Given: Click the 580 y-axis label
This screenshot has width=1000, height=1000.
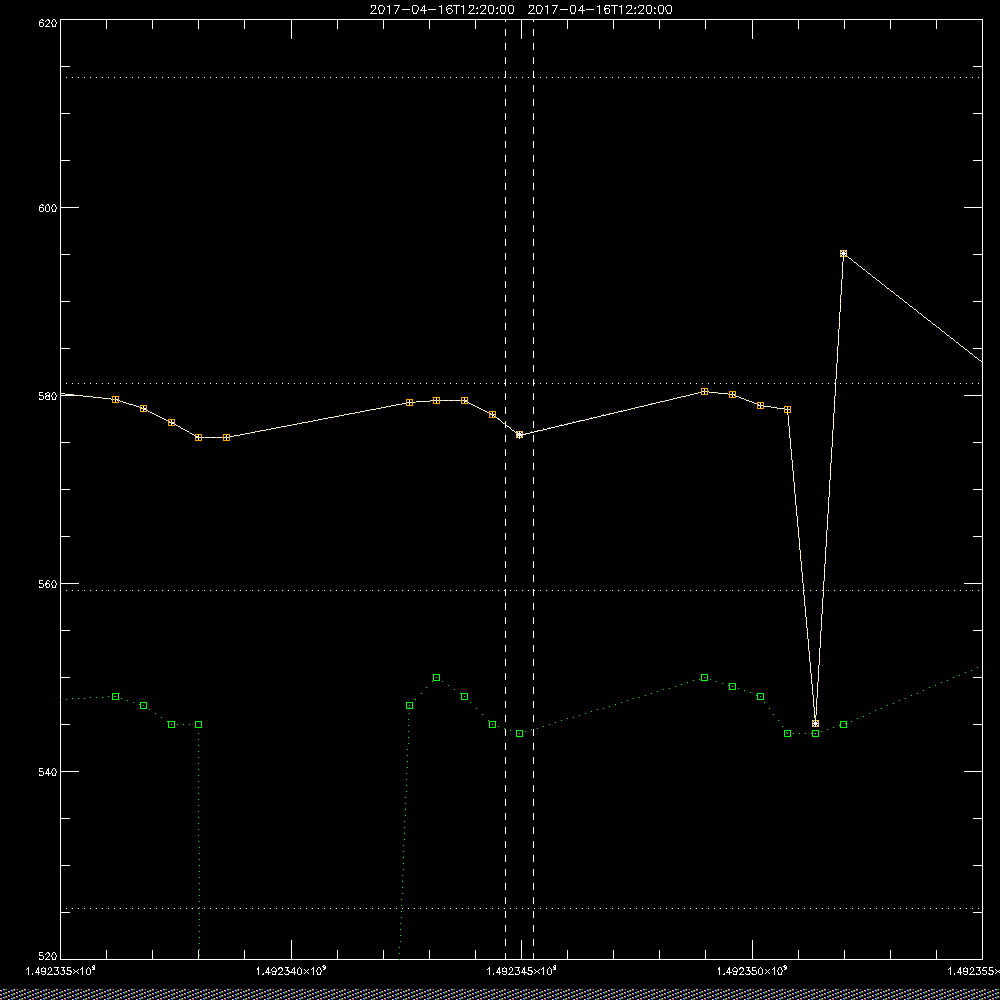Looking at the screenshot, I should point(48,395).
